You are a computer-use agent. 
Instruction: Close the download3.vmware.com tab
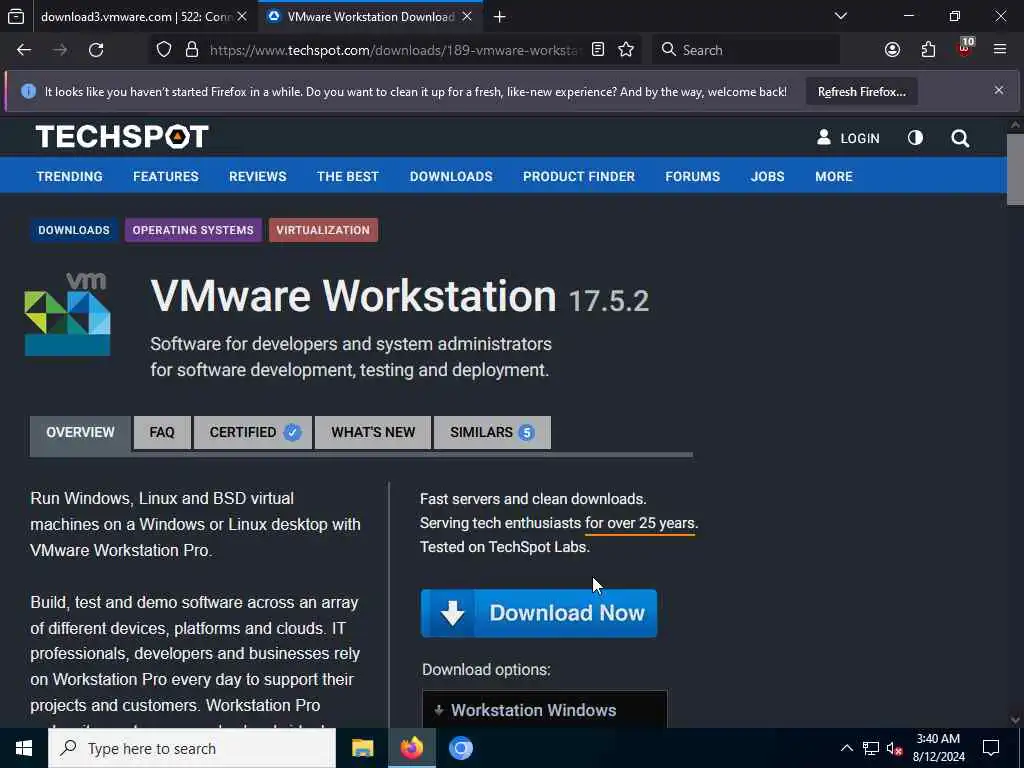tap(242, 16)
